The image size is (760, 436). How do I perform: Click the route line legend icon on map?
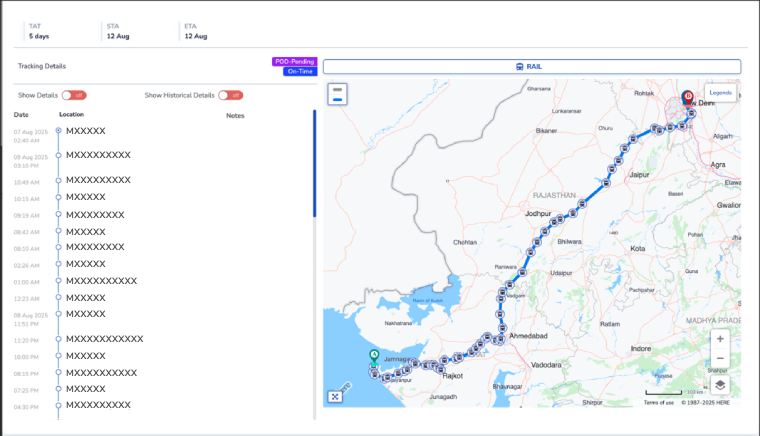click(338, 94)
